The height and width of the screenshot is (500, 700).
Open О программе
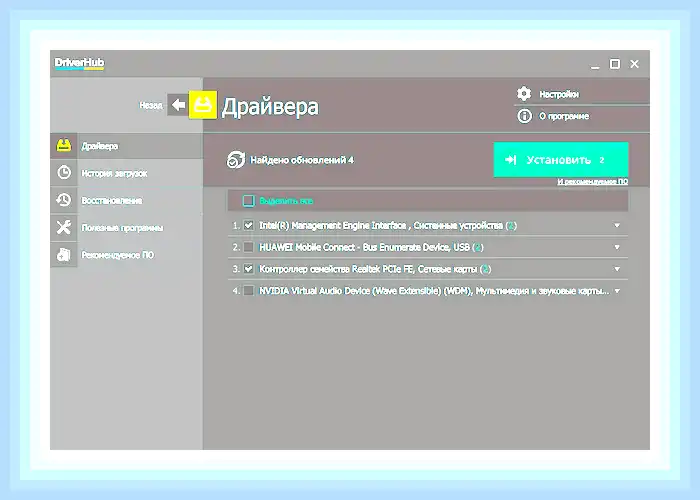564,116
